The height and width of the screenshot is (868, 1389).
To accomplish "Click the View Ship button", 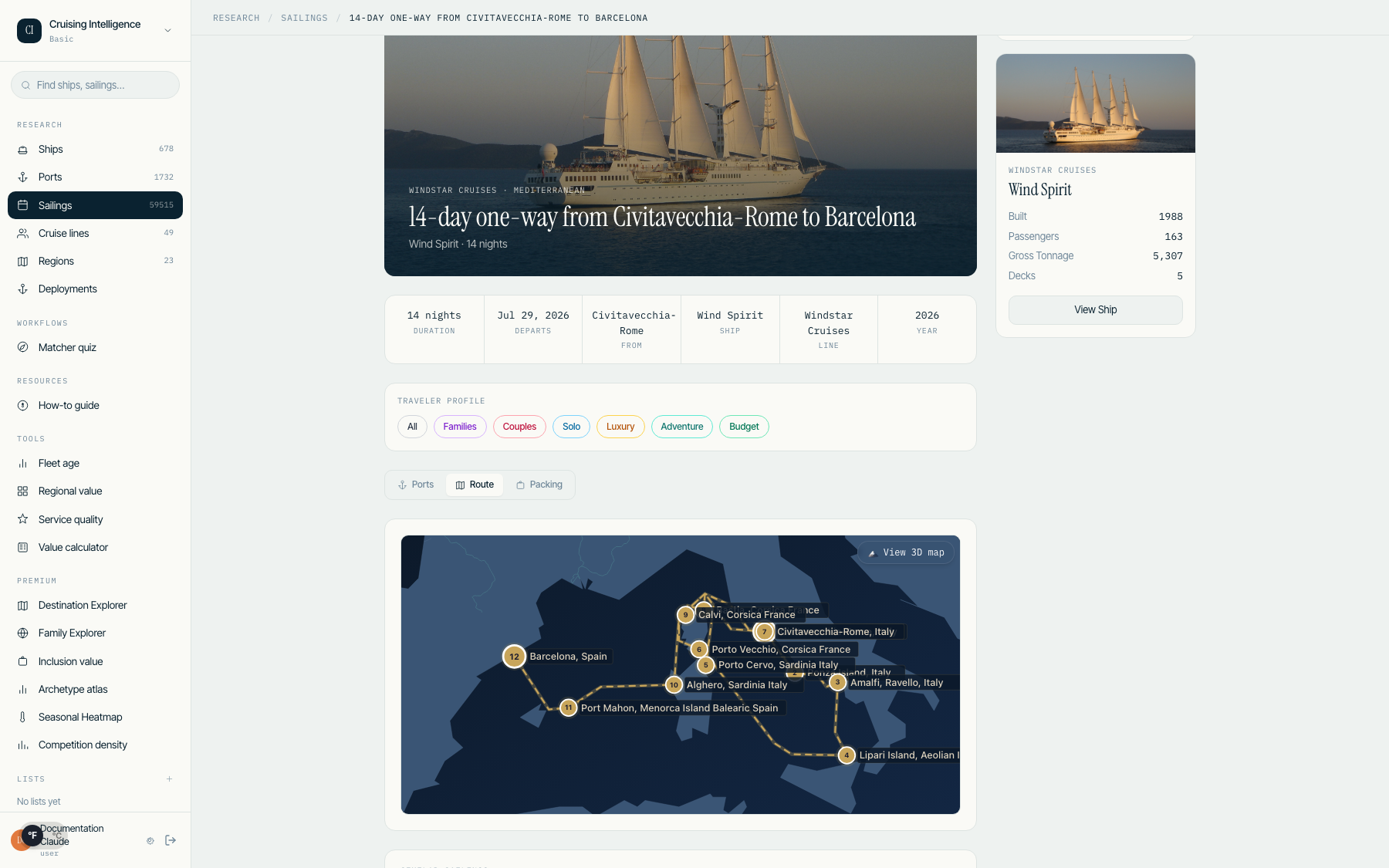I will pos(1095,310).
